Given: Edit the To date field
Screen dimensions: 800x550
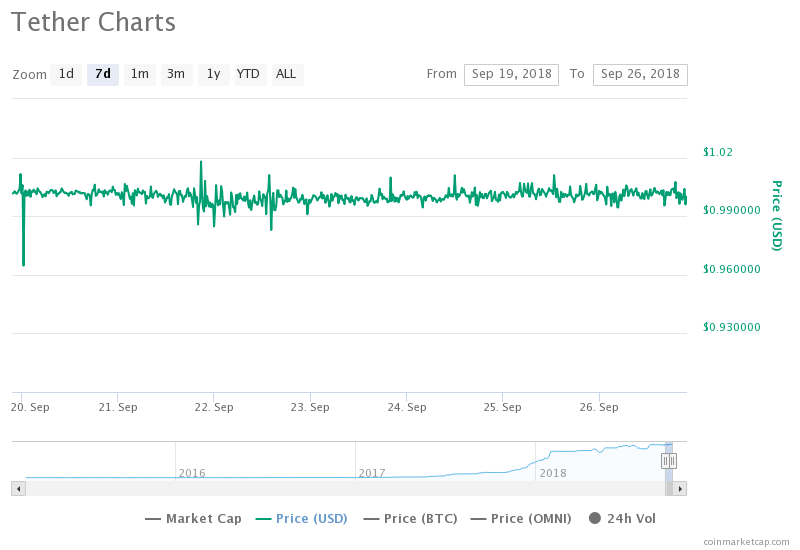Looking at the screenshot, I should (x=640, y=74).
